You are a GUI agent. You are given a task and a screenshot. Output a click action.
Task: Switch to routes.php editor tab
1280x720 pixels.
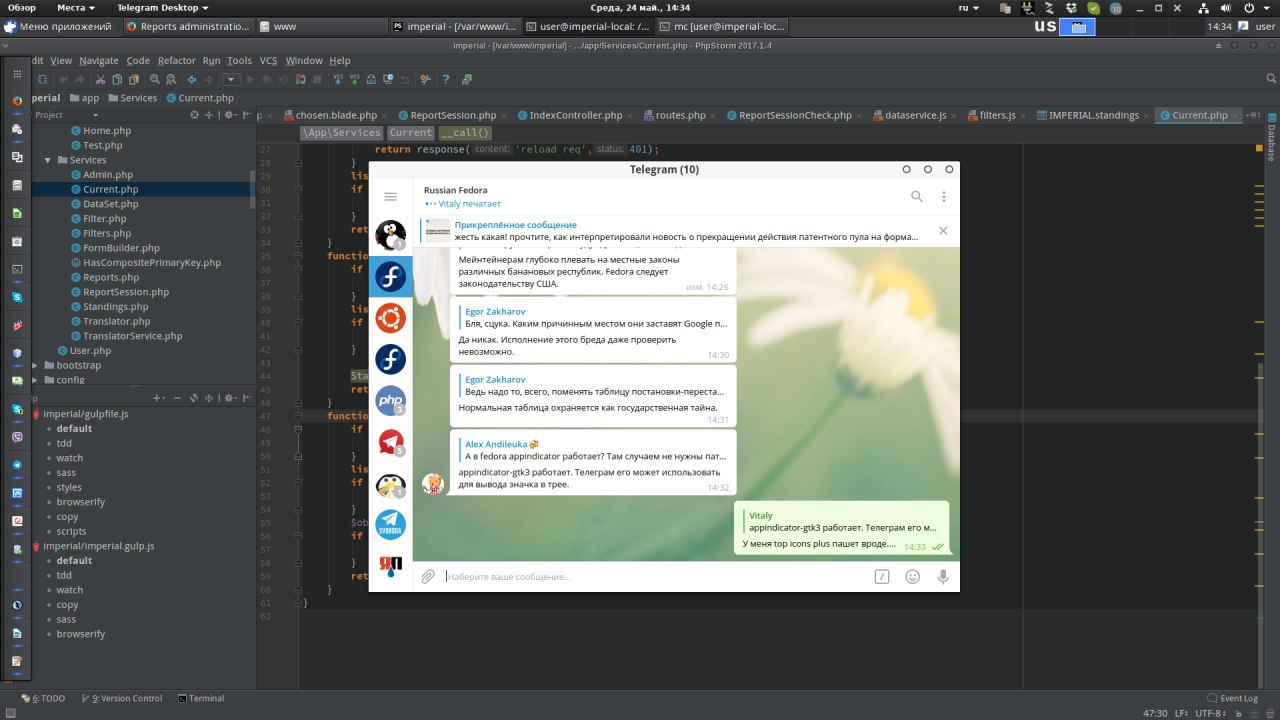680,115
